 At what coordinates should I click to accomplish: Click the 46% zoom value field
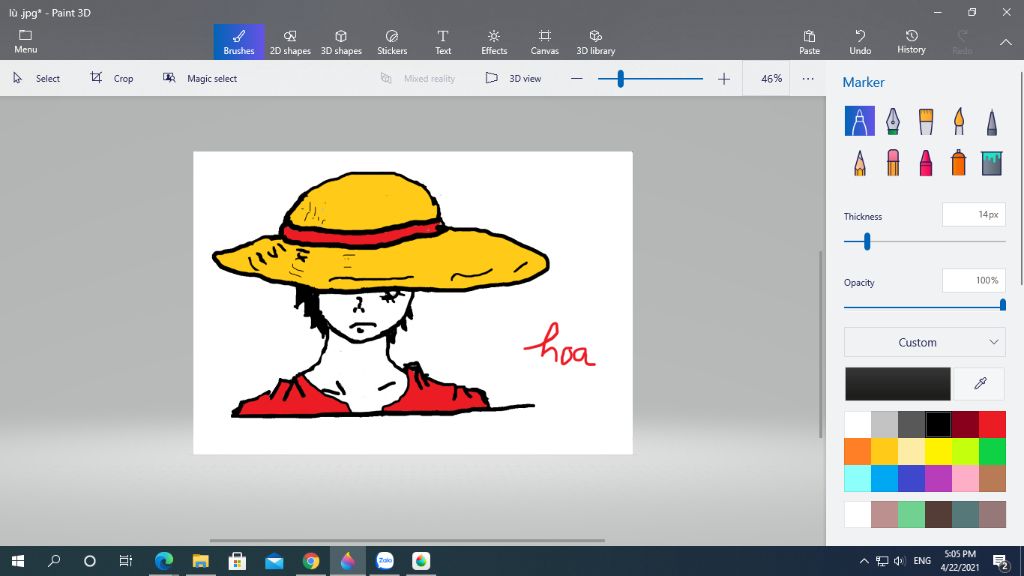[x=767, y=78]
